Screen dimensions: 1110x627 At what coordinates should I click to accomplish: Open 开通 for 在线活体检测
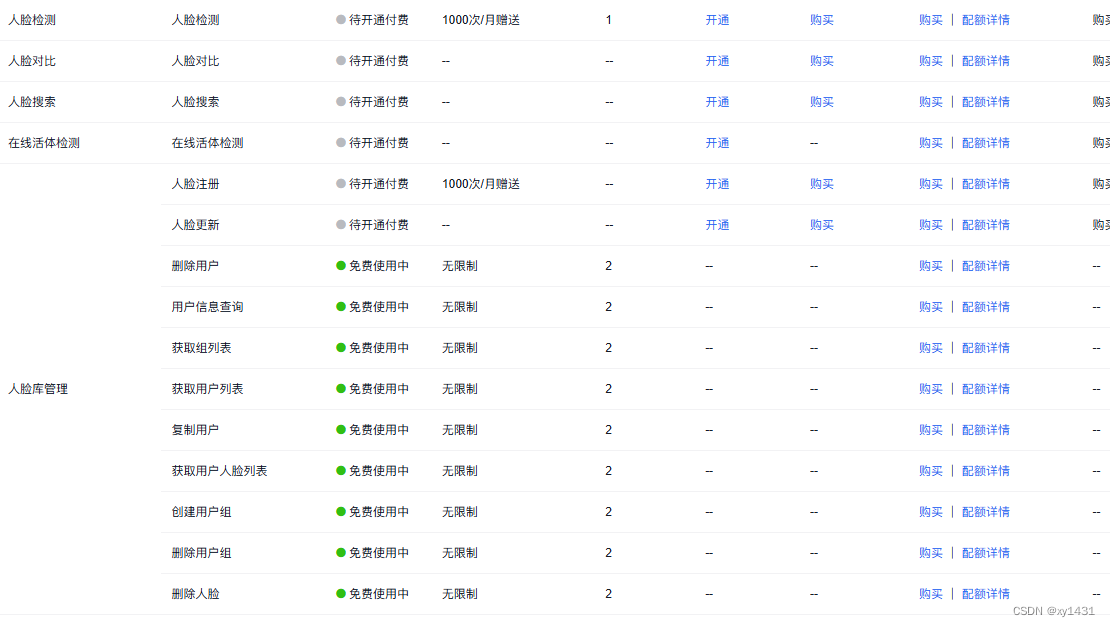tap(717, 142)
